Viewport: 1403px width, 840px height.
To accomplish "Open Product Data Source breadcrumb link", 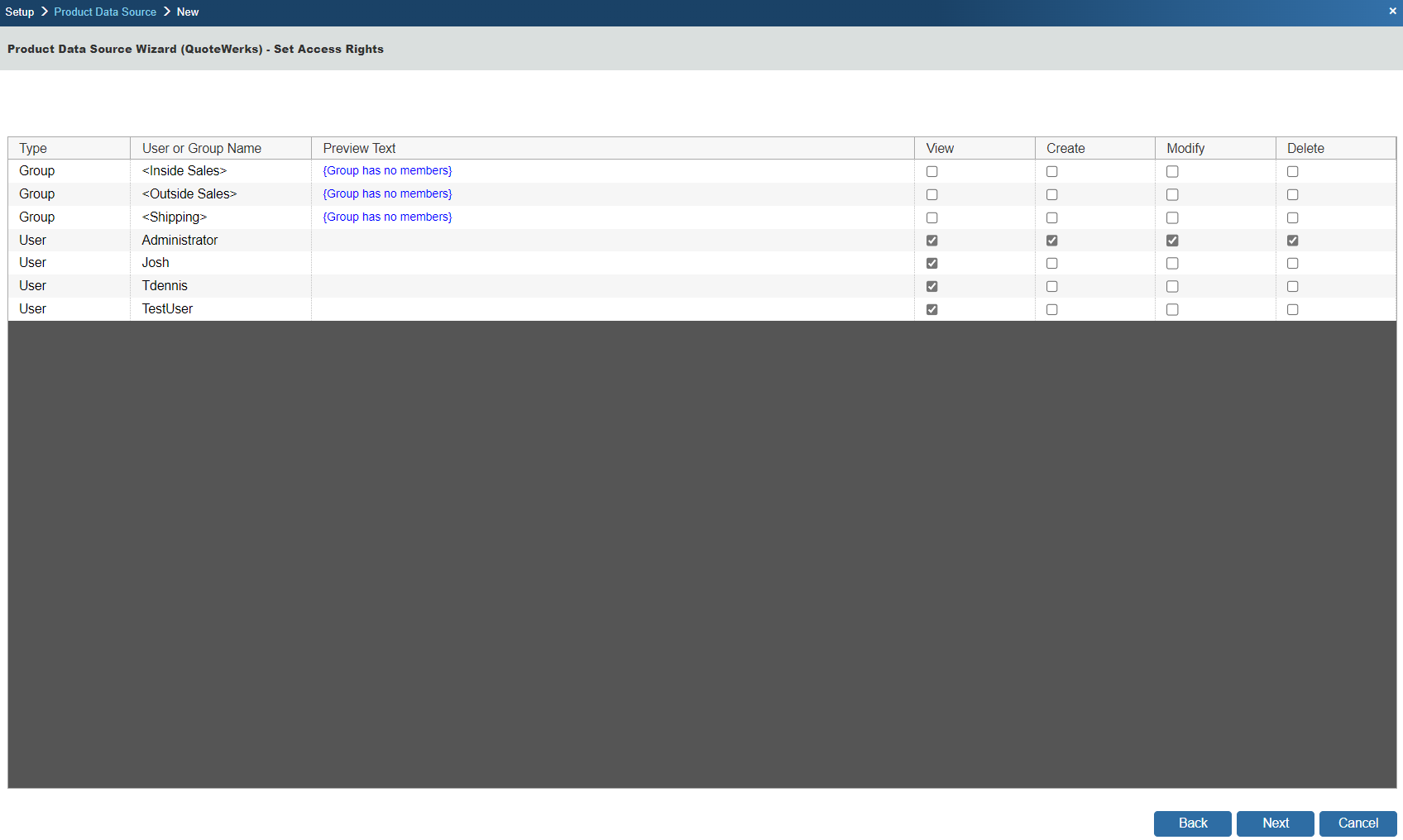I will tap(105, 12).
